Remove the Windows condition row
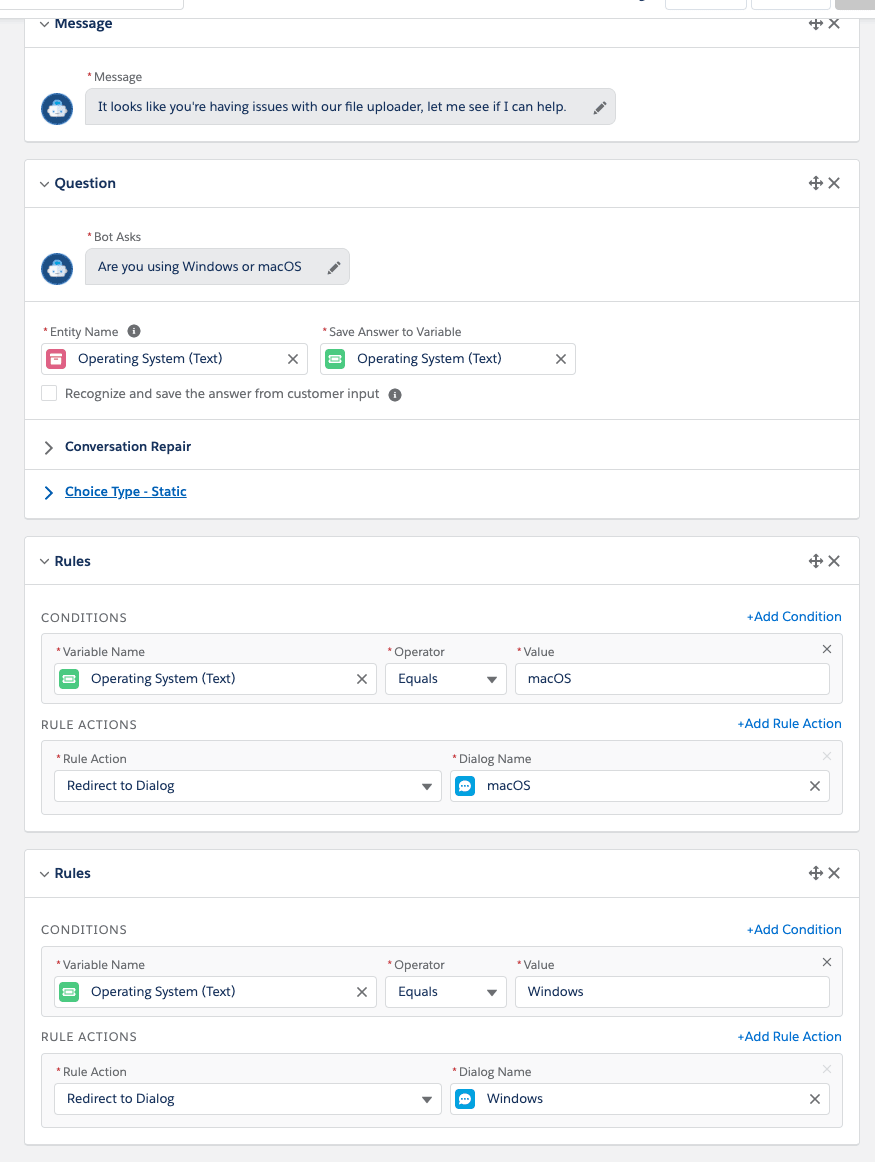Image resolution: width=875 pixels, height=1162 pixels. 827,962
